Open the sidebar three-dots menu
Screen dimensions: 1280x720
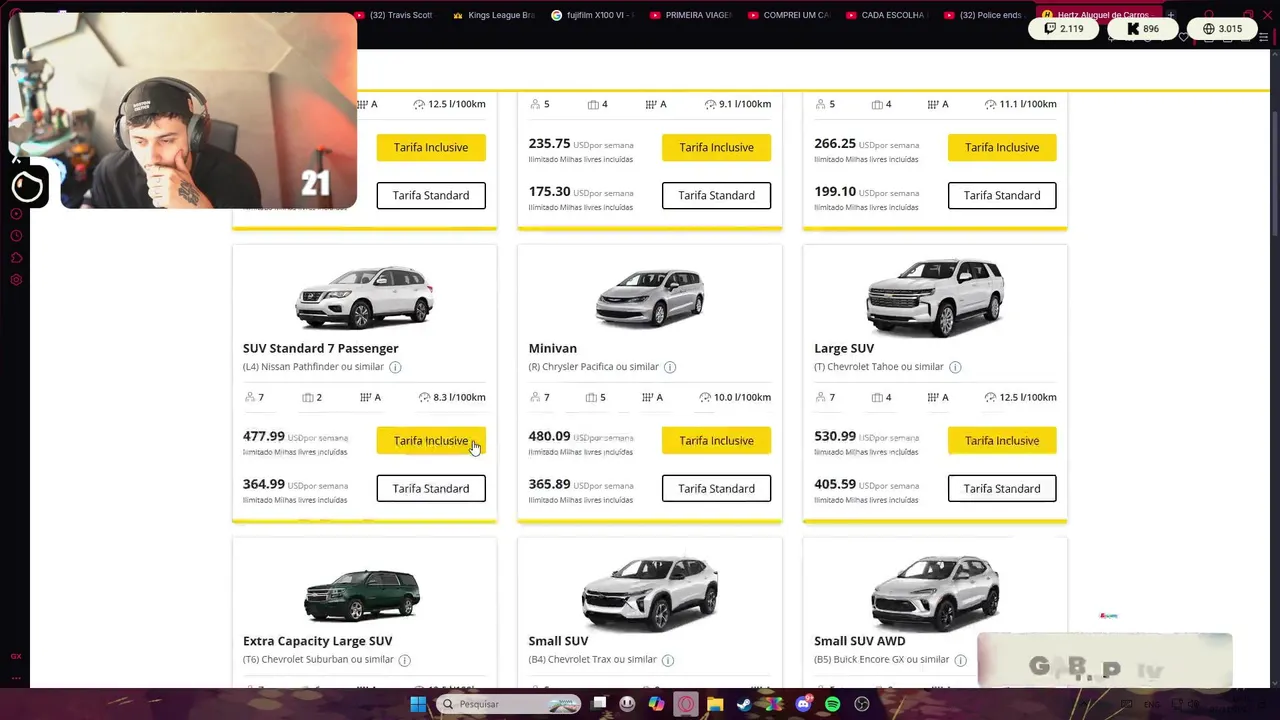tap(16, 677)
